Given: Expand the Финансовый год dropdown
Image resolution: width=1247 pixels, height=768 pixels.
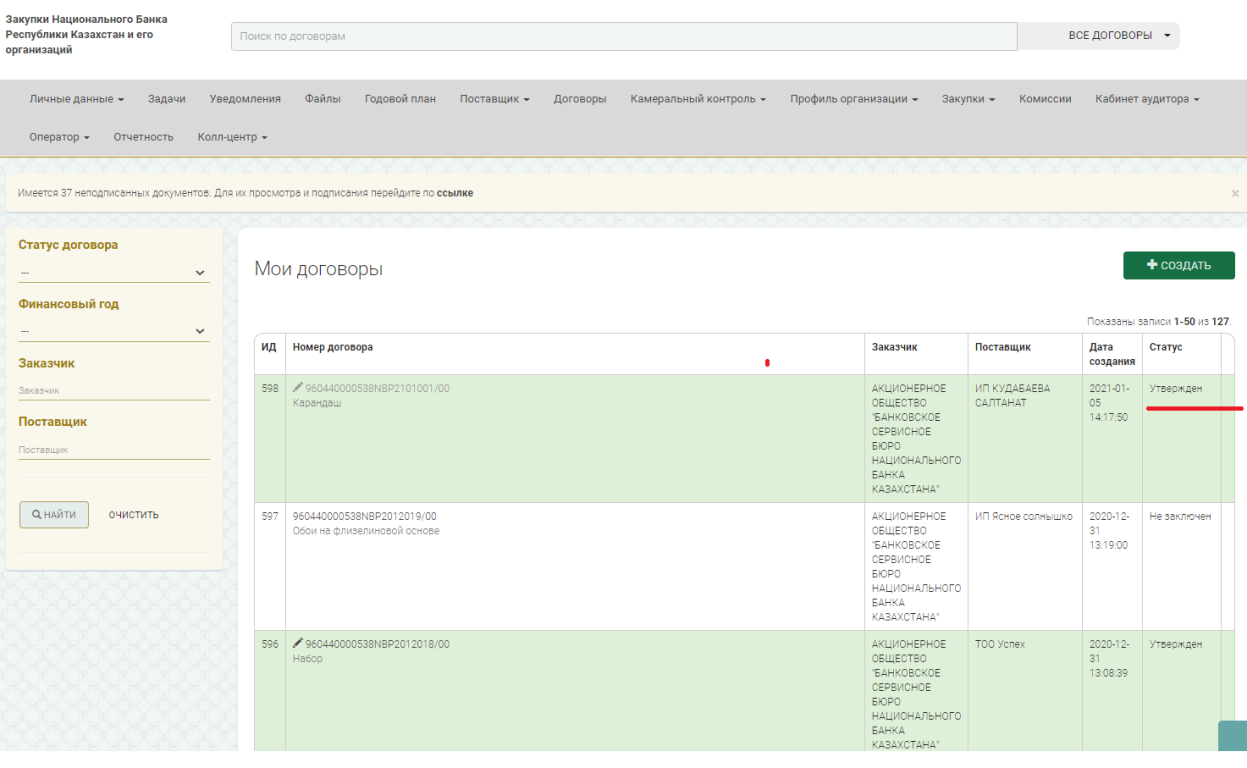Looking at the screenshot, I should point(113,331).
